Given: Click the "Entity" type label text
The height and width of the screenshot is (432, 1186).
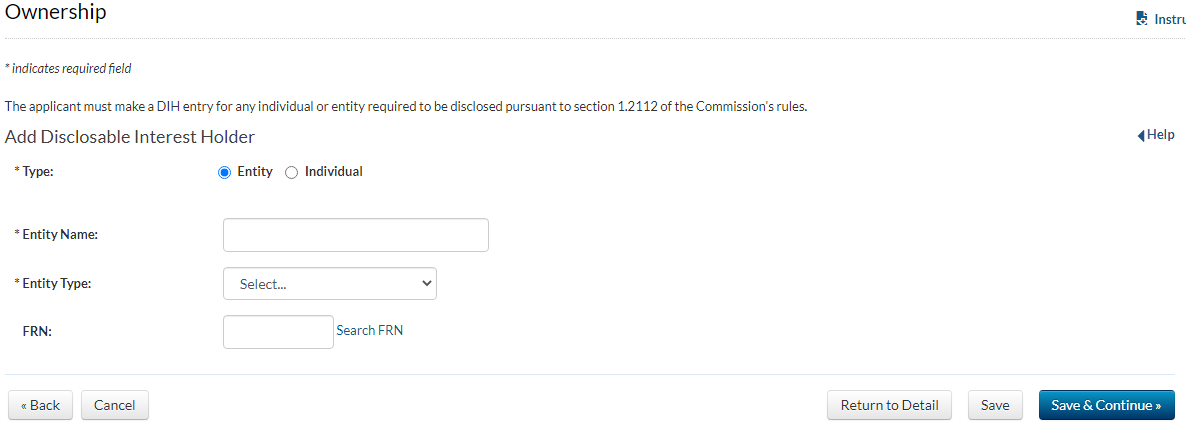Looking at the screenshot, I should pos(255,172).
